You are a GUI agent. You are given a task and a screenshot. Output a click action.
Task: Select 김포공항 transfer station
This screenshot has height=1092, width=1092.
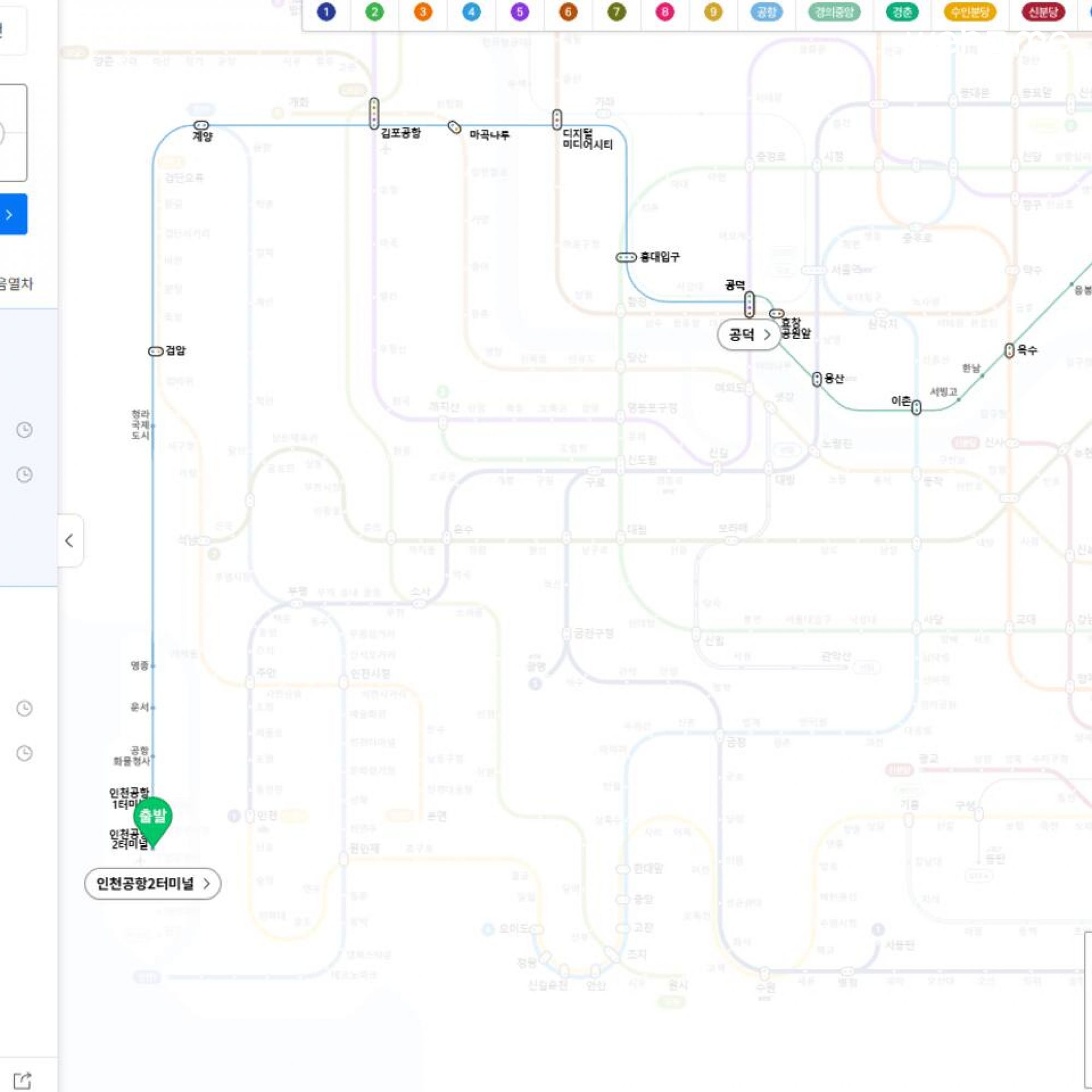[374, 113]
